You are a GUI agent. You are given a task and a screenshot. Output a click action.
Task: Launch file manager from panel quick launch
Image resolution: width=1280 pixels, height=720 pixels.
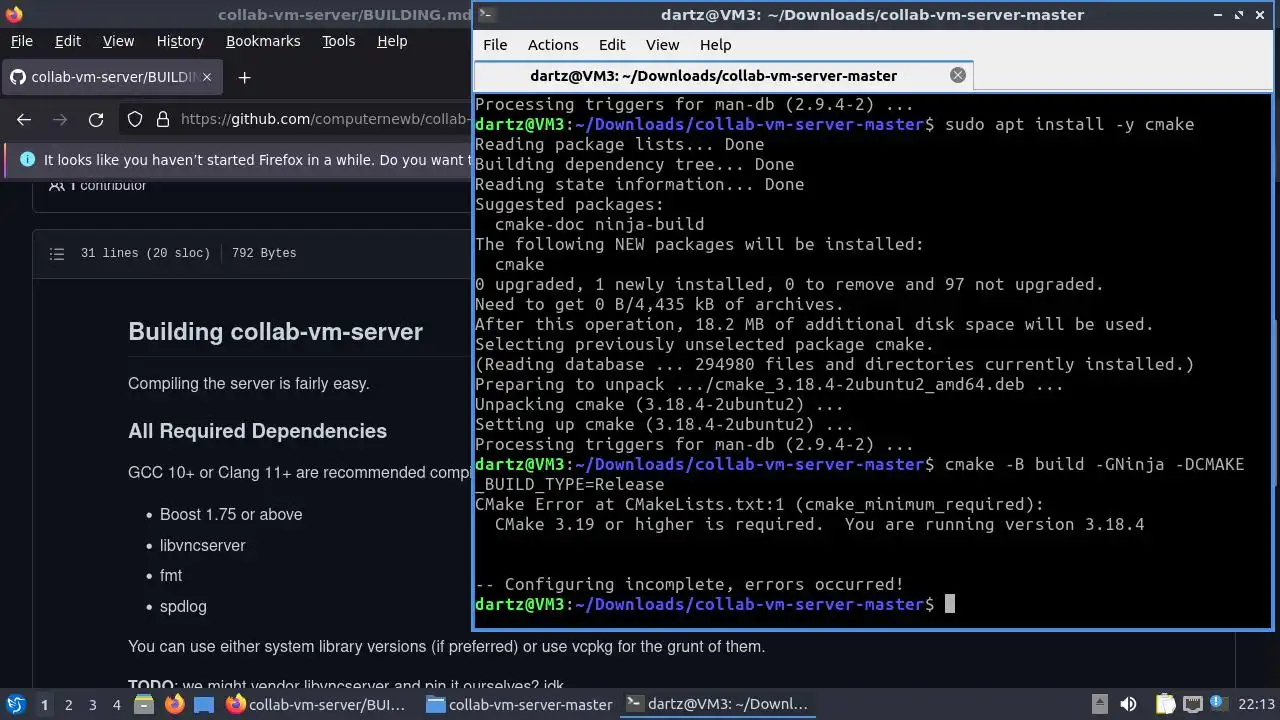pyautogui.click(x=142, y=704)
